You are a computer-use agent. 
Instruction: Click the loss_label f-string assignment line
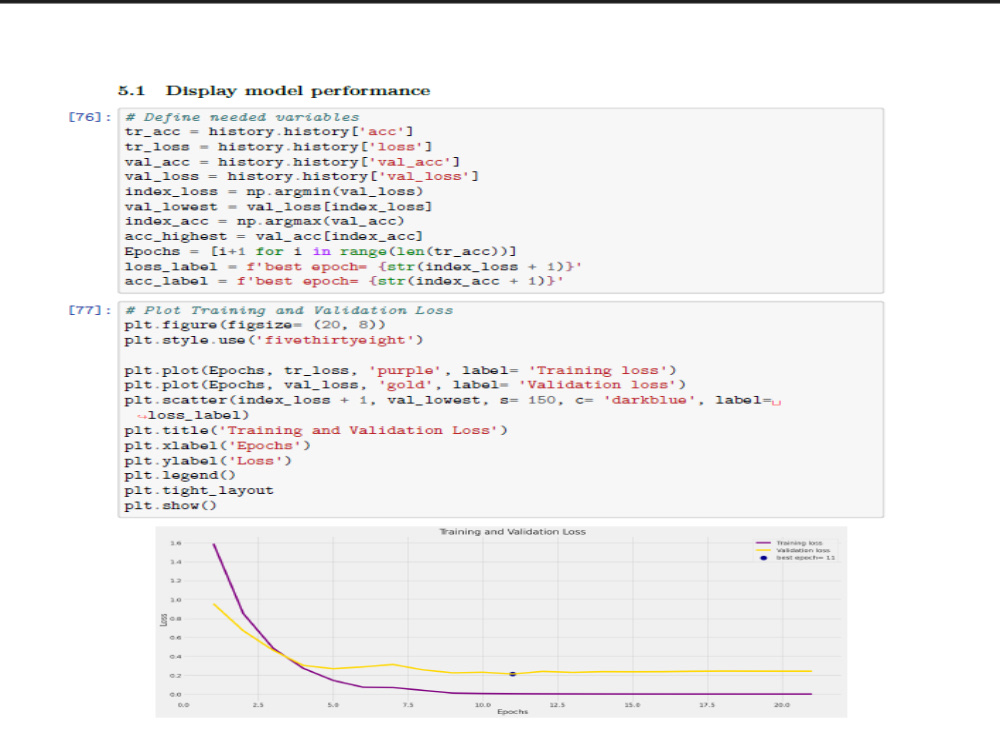pos(353,267)
